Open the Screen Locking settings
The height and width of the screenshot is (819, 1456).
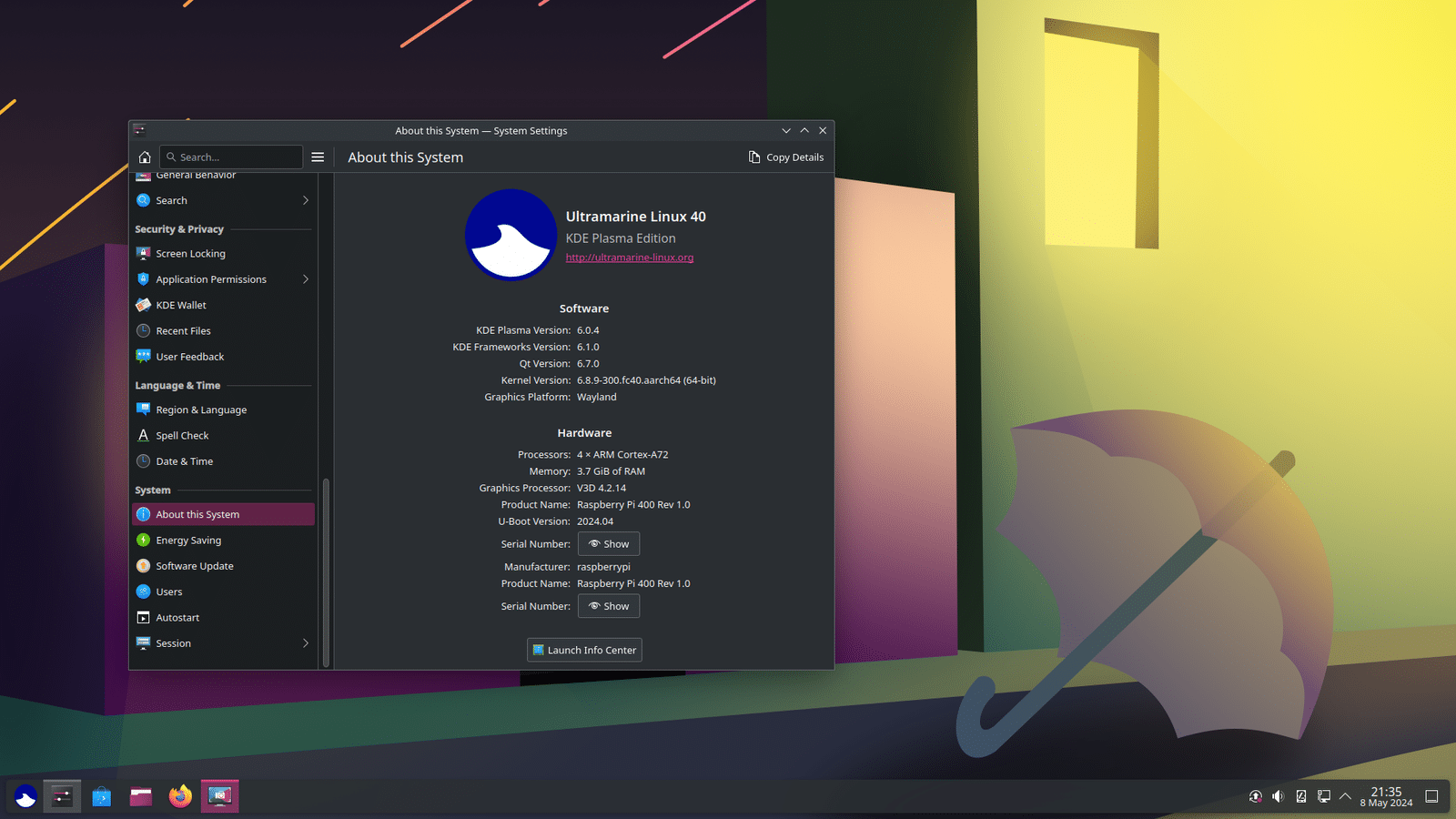coord(190,253)
